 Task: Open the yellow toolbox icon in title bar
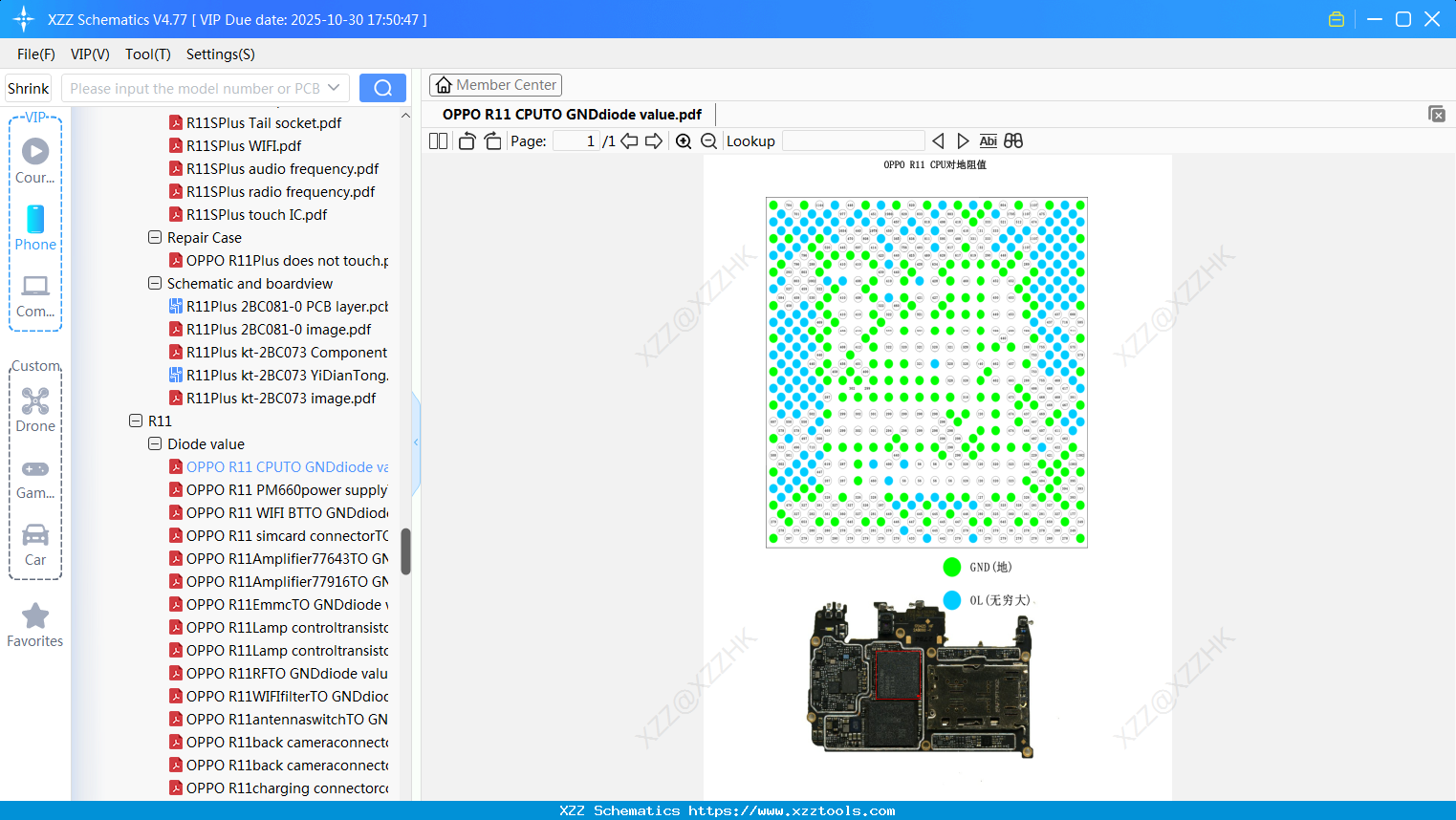coord(1336,19)
